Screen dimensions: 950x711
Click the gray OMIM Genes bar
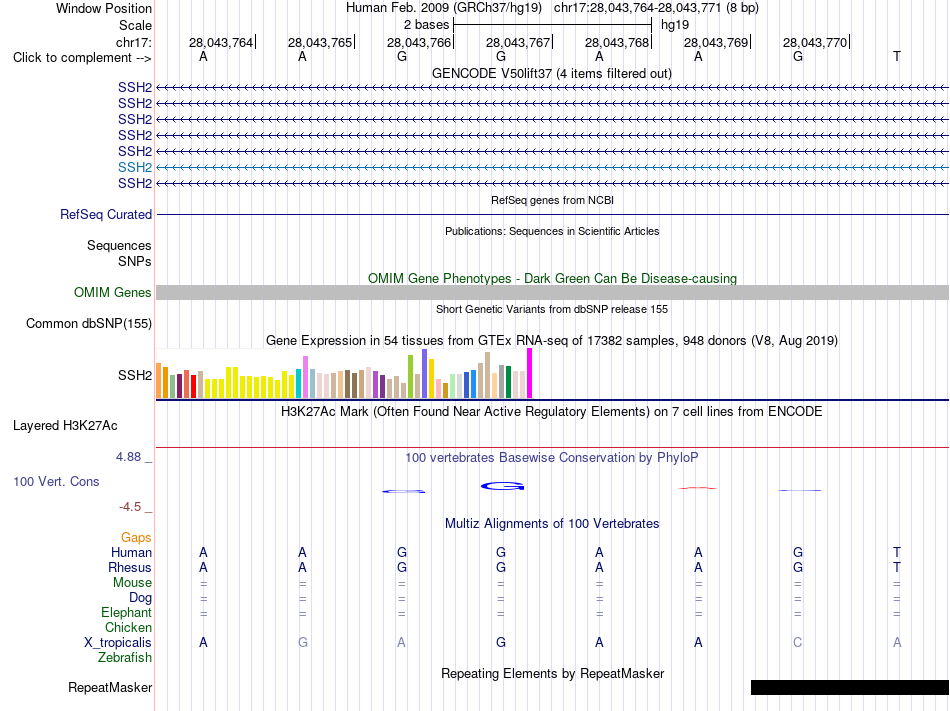coord(552,293)
